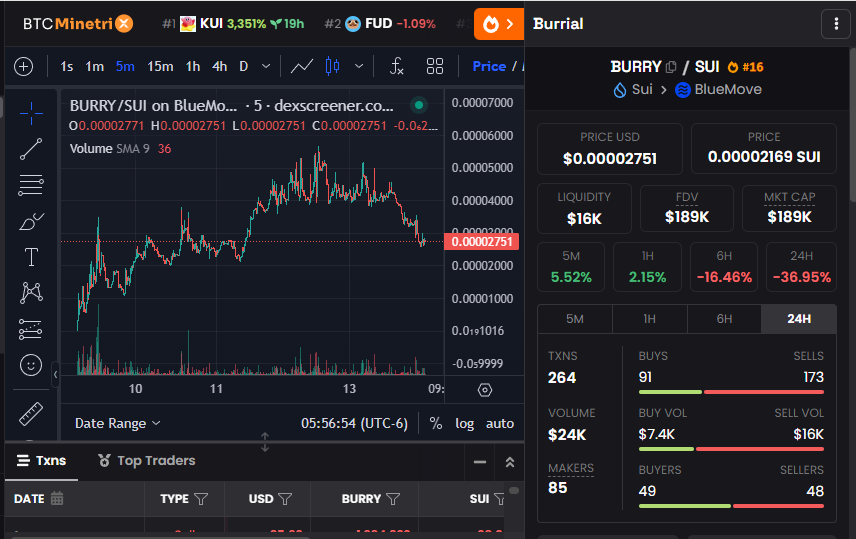Click the 05:56:54 (UTC-6) timezone

click(x=354, y=423)
